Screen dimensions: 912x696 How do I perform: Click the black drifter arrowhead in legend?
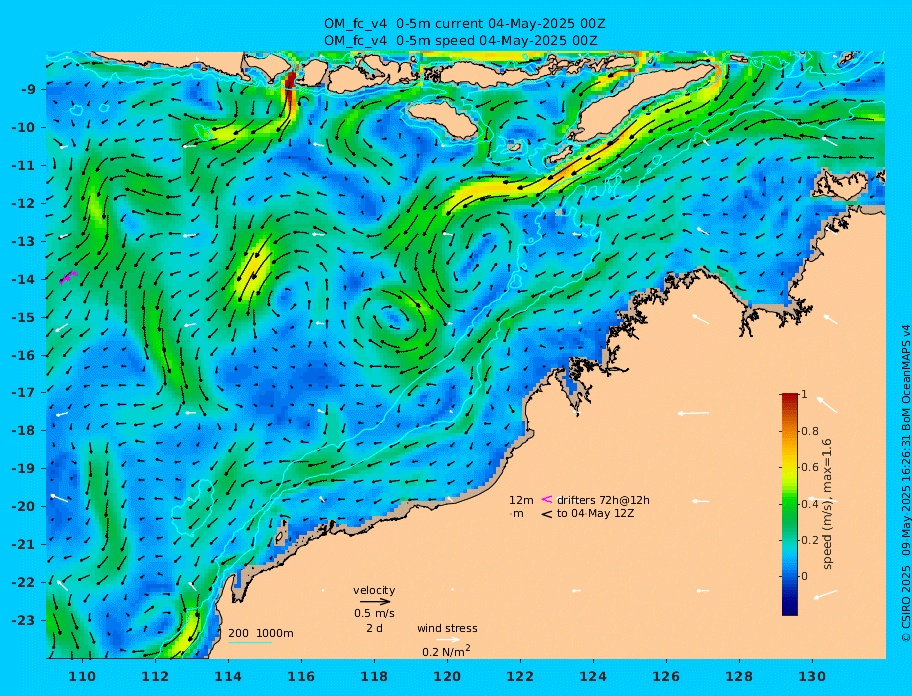[x=547, y=514]
